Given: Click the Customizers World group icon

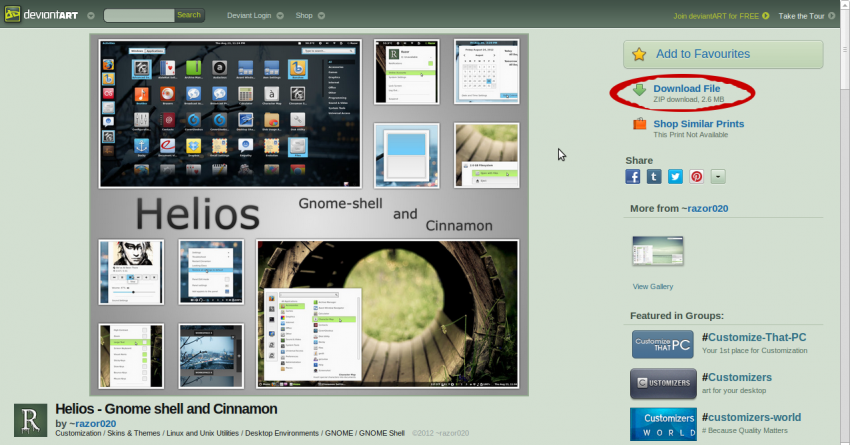Looking at the screenshot, I should click(663, 424).
